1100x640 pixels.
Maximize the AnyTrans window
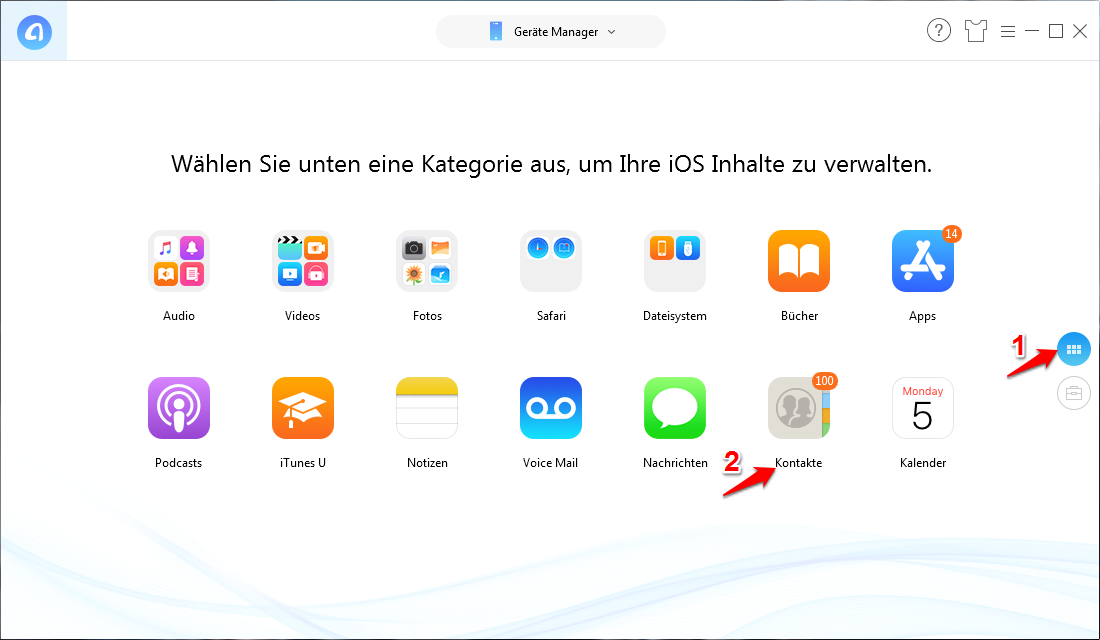1056,31
